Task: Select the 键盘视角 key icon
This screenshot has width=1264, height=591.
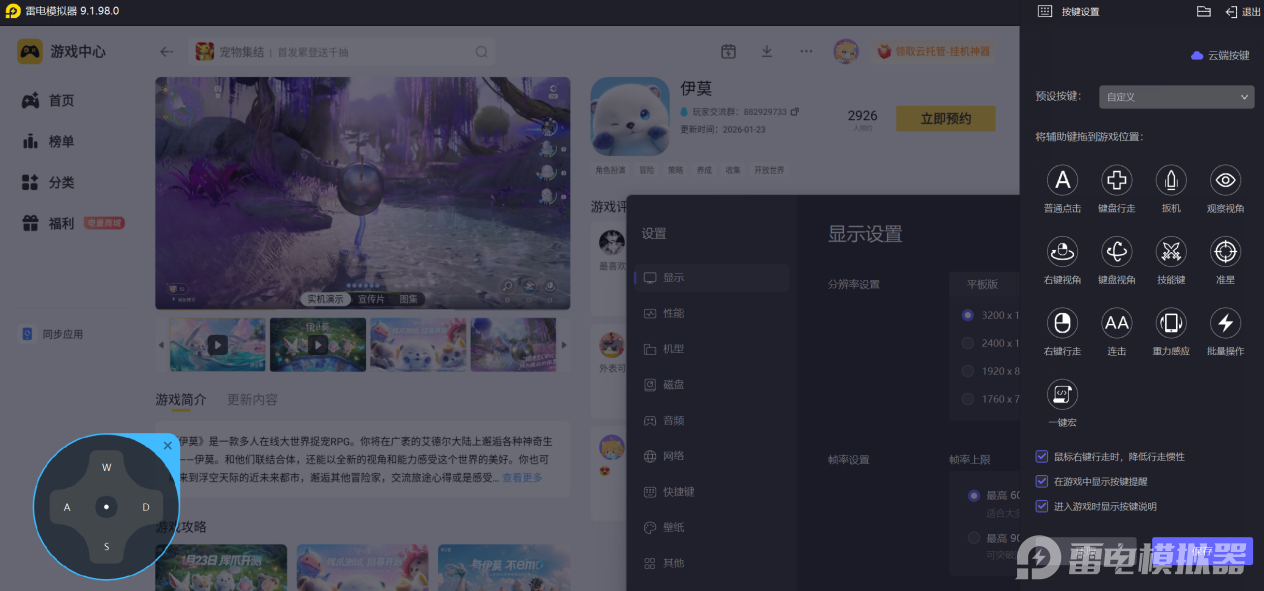Action: coord(1116,251)
